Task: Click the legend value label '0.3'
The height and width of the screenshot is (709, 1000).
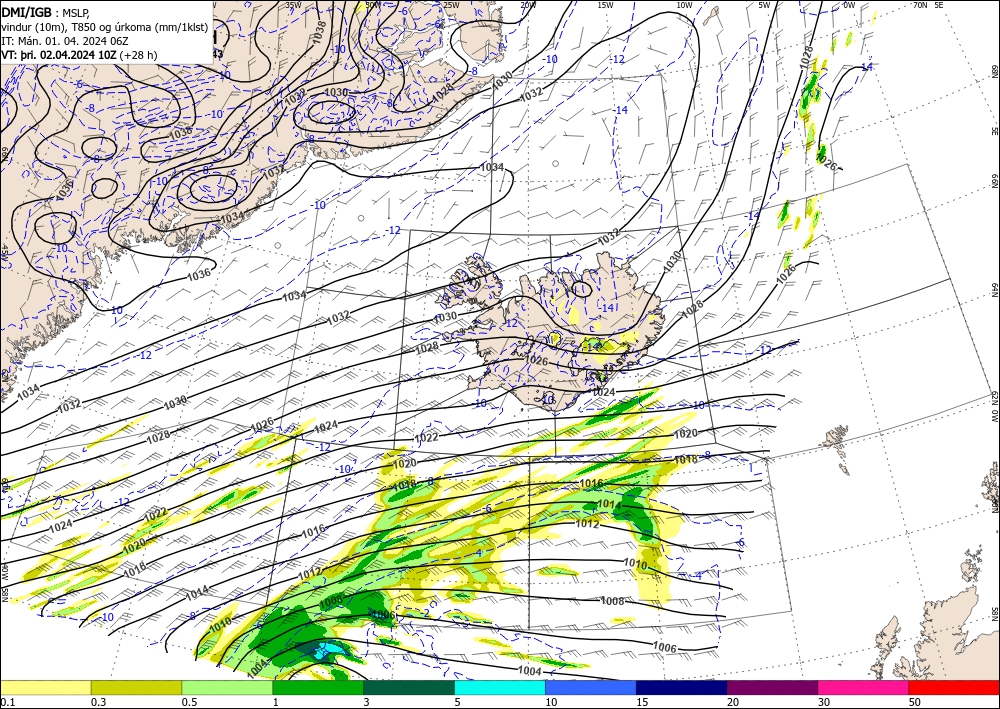Action: [98, 702]
